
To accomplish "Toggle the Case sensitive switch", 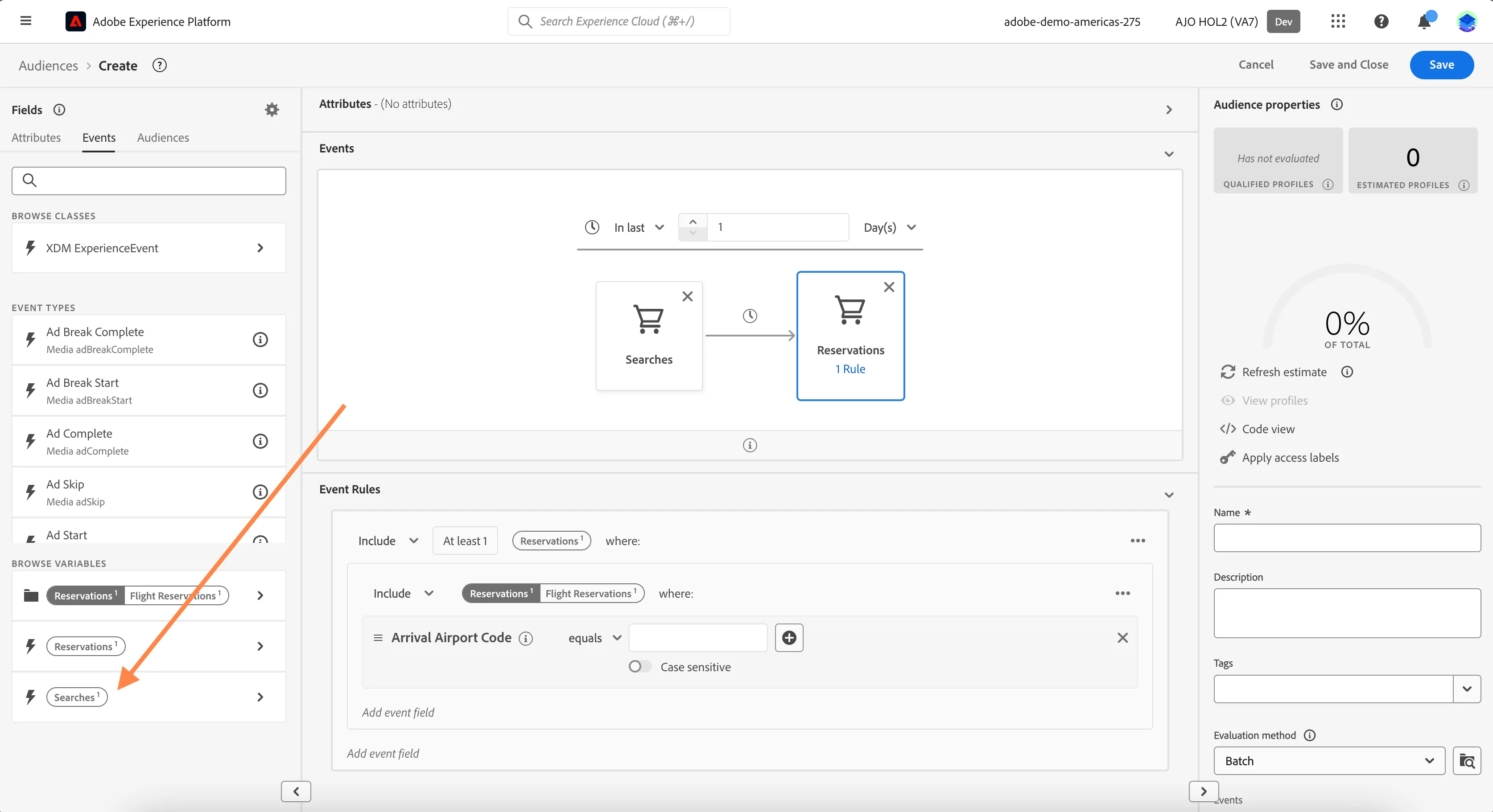I will (640, 667).
